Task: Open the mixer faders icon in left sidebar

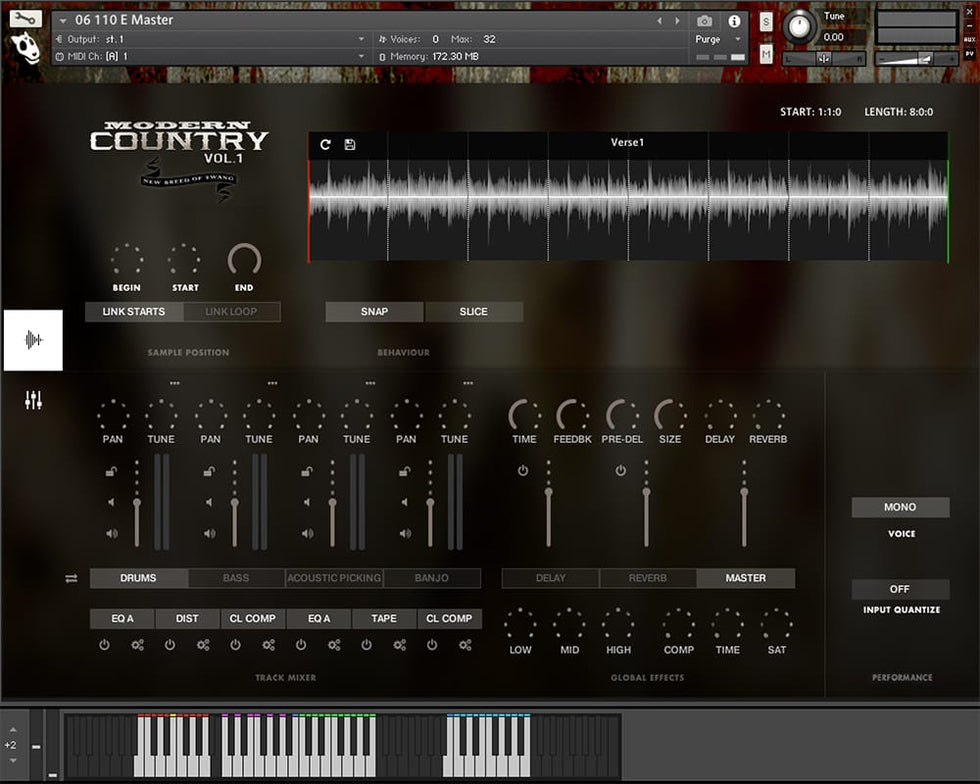Action: click(x=33, y=401)
